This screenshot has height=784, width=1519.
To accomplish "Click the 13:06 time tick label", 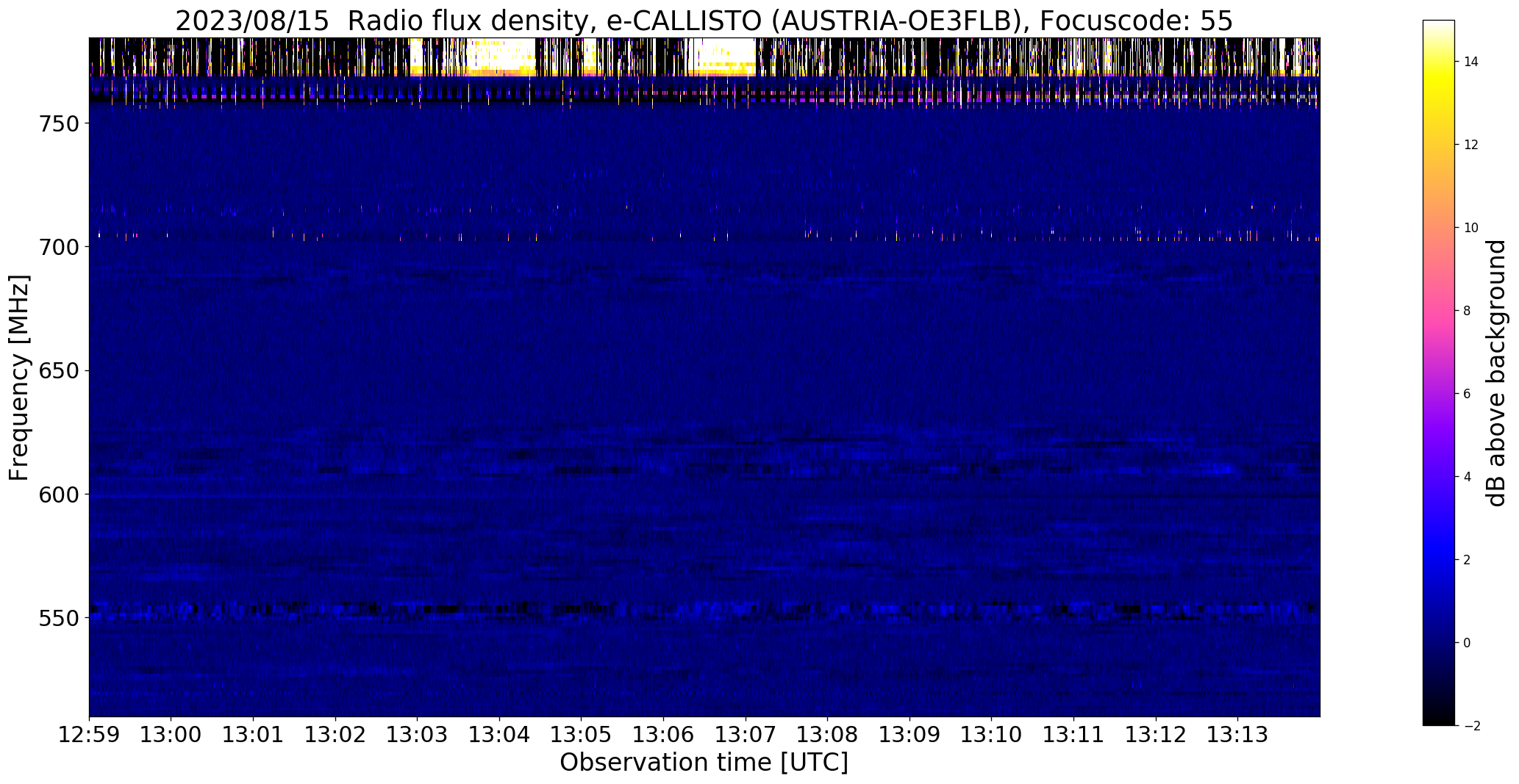I will pyautogui.click(x=664, y=735).
